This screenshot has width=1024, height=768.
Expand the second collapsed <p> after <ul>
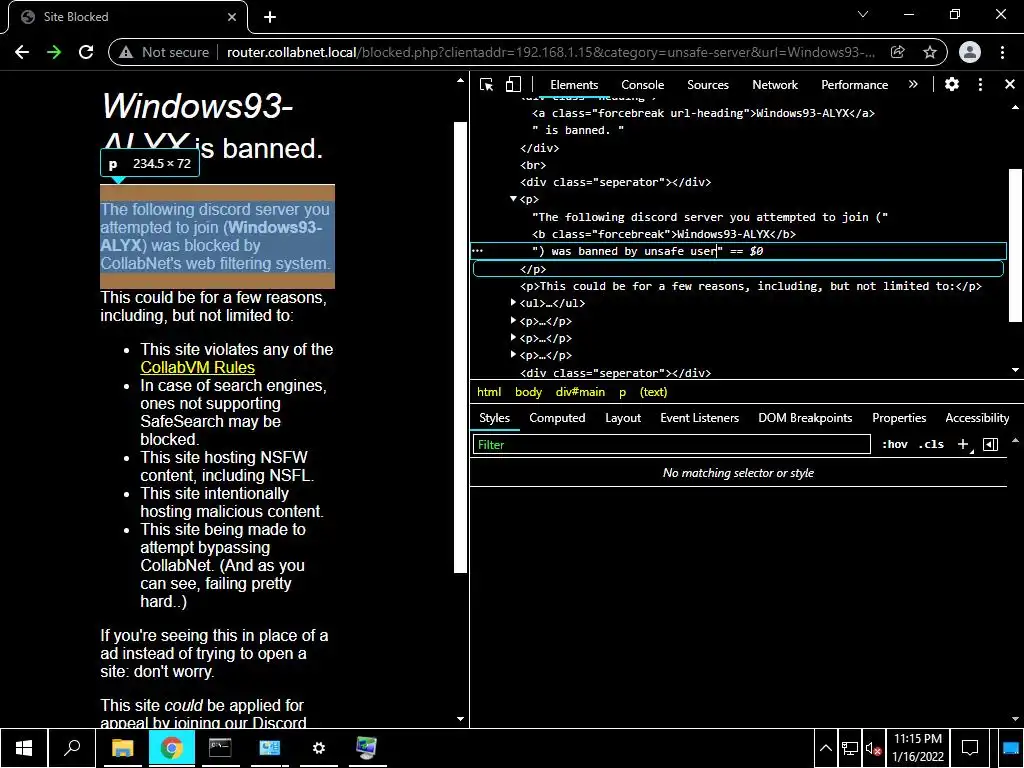tap(513, 337)
